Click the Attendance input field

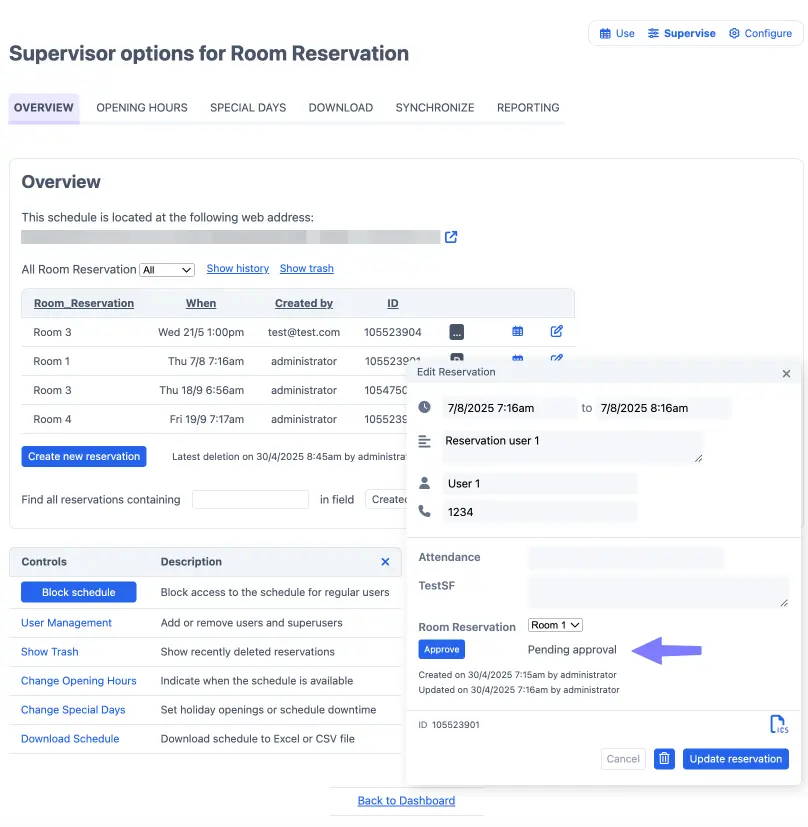coord(626,557)
